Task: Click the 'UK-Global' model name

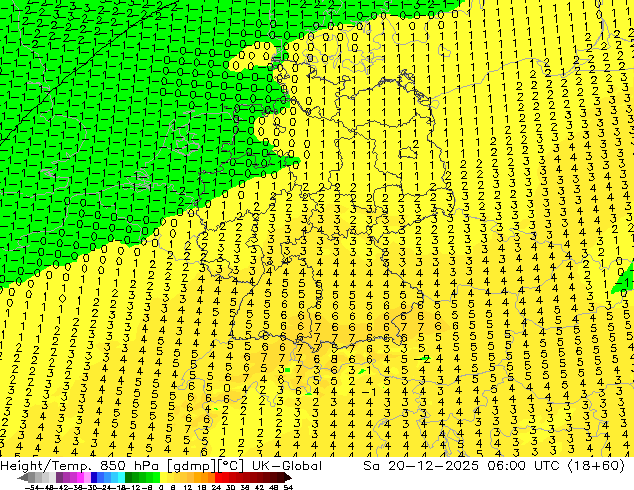Action: pos(287,466)
